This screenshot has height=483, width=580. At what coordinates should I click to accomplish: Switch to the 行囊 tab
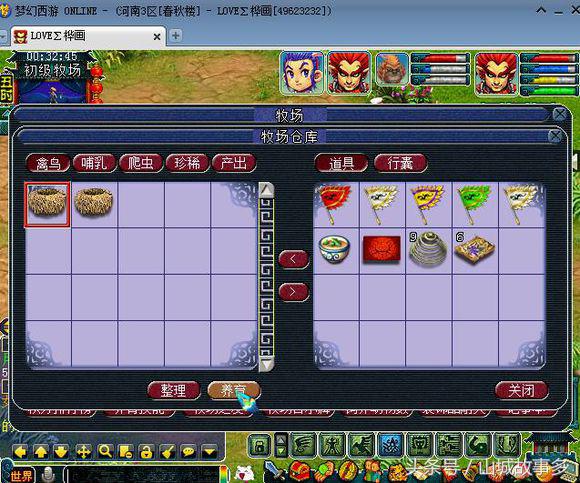tap(401, 163)
